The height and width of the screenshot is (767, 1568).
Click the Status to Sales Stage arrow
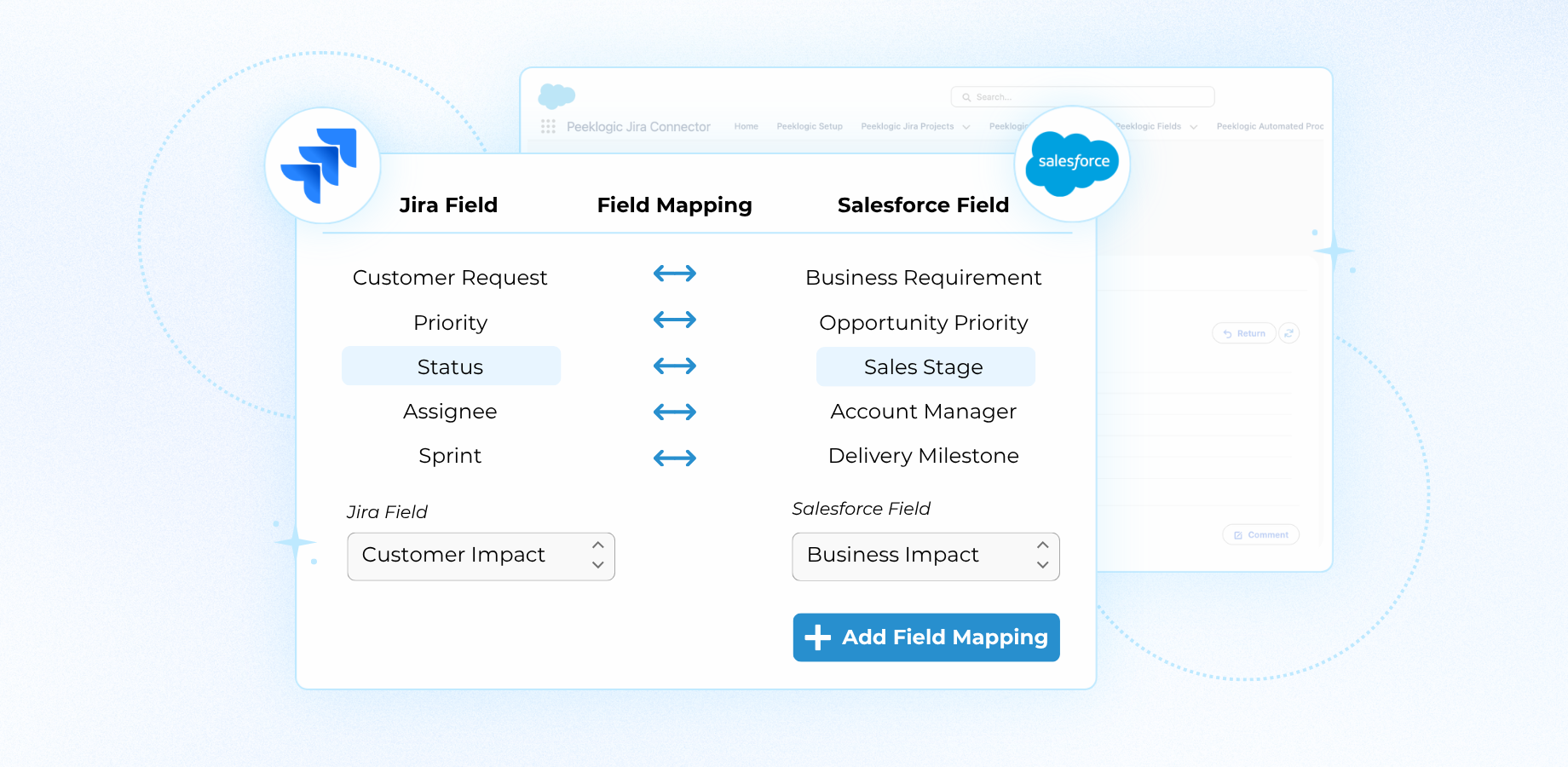(675, 366)
